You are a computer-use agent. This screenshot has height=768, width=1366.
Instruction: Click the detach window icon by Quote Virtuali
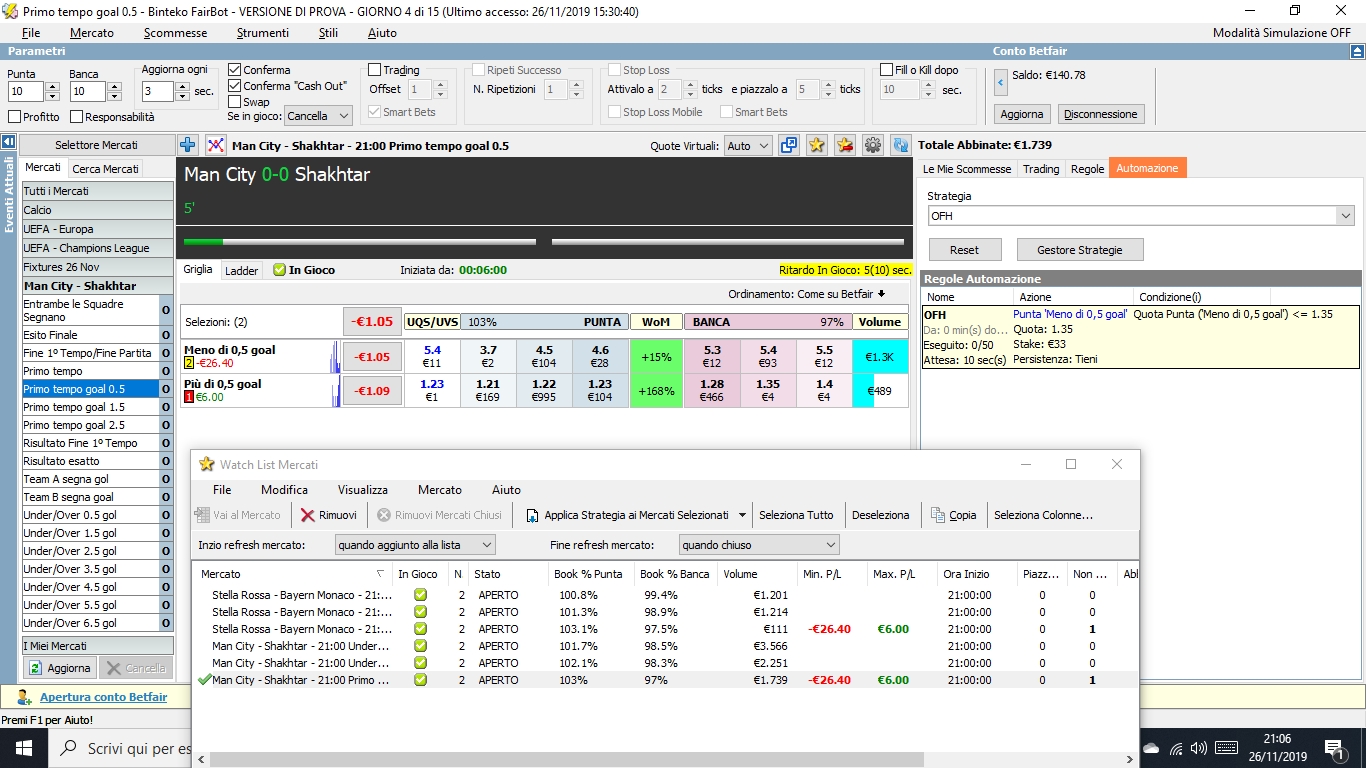(x=789, y=145)
